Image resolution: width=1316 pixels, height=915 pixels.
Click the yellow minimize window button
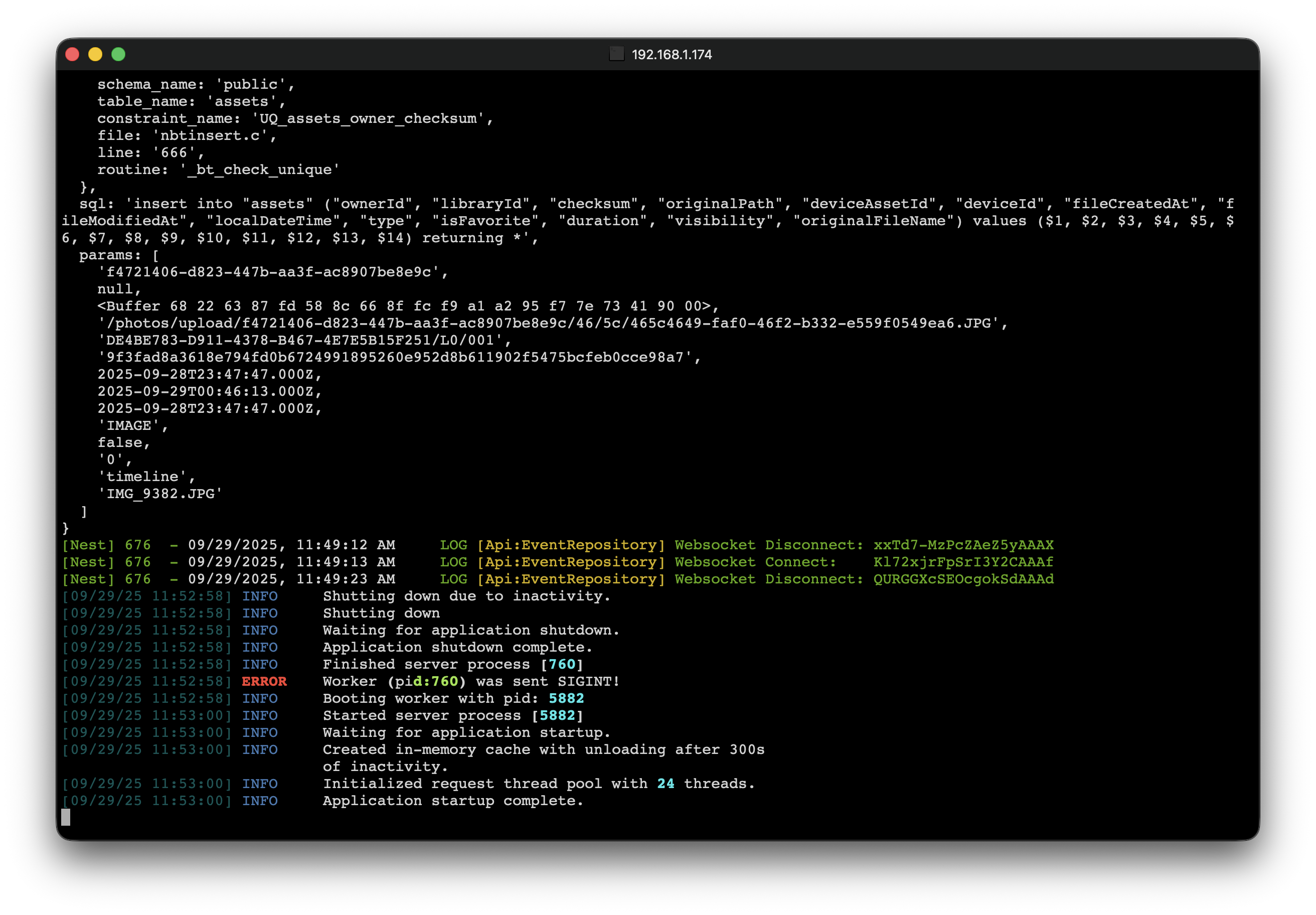click(95, 55)
